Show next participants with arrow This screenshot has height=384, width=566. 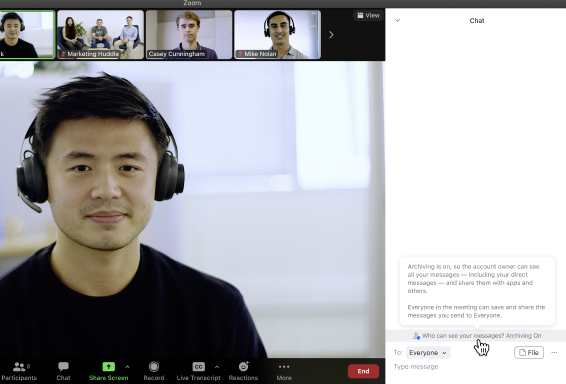(x=331, y=35)
